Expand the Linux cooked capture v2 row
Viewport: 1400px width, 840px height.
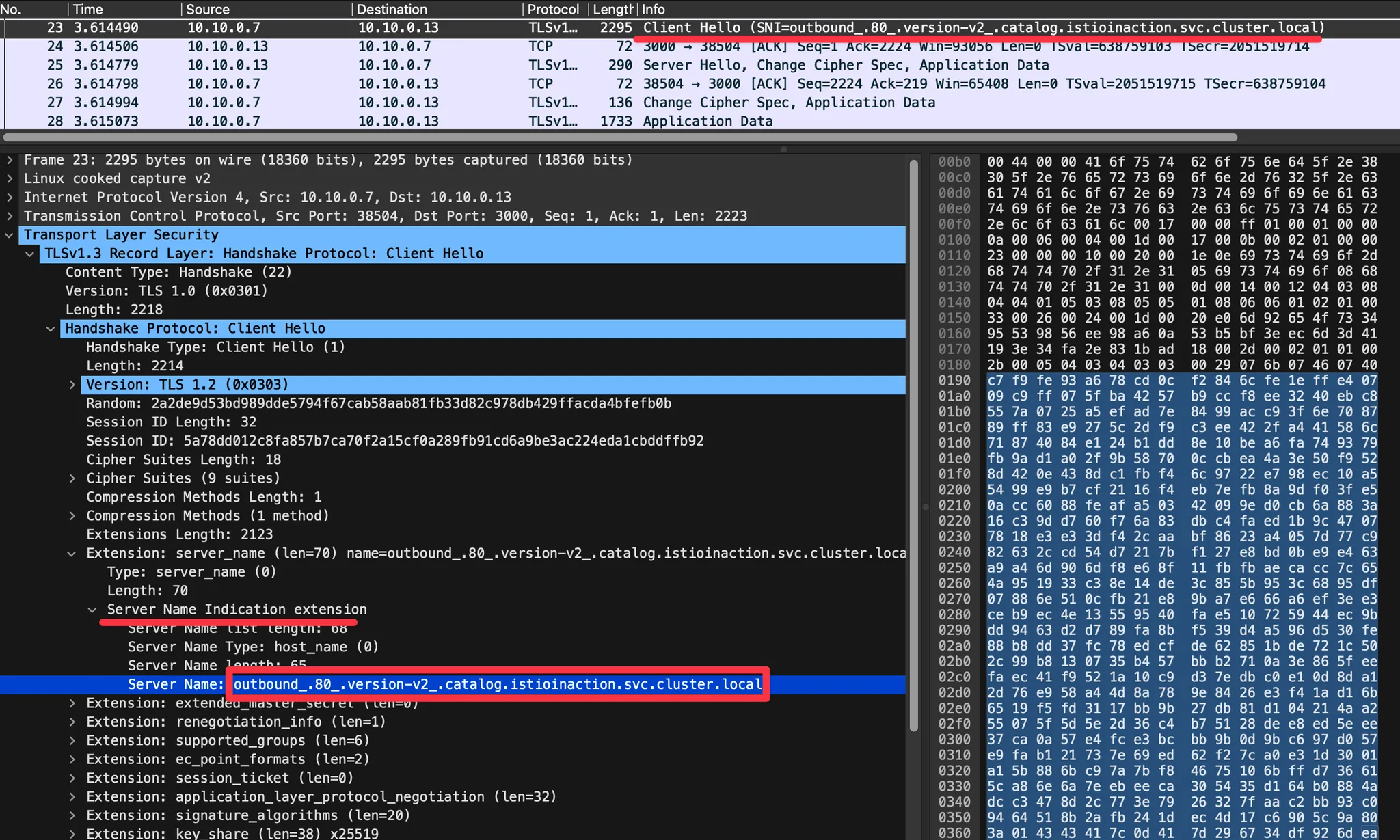[10, 178]
